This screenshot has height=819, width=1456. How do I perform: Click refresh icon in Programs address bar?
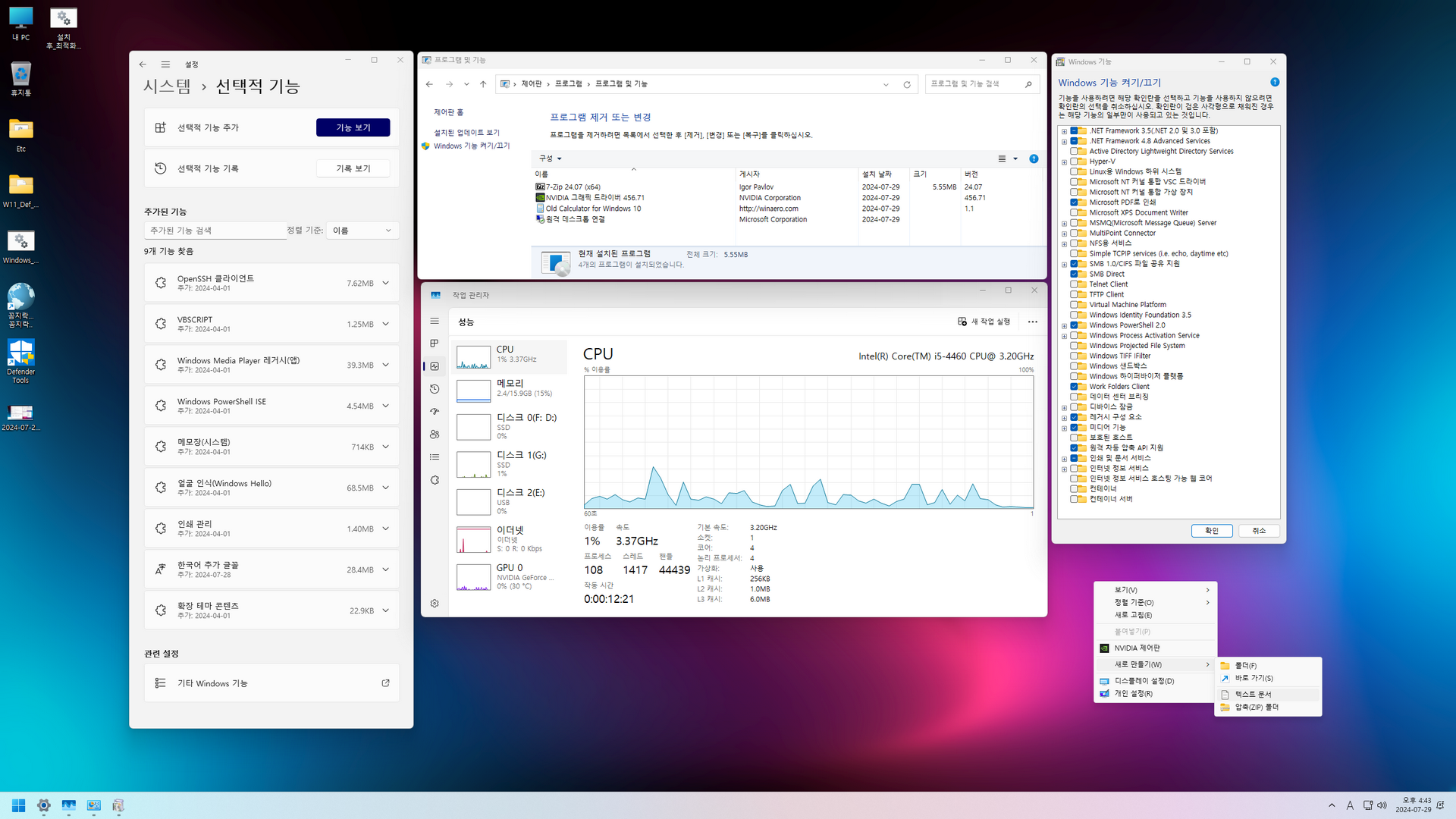(907, 84)
